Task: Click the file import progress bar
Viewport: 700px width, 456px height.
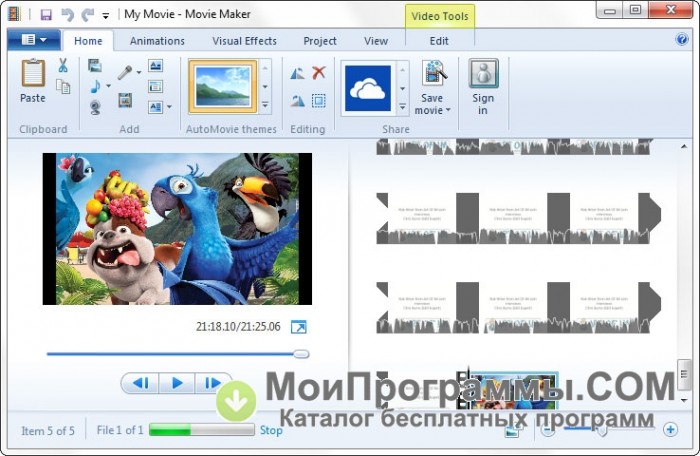Action: click(202, 430)
